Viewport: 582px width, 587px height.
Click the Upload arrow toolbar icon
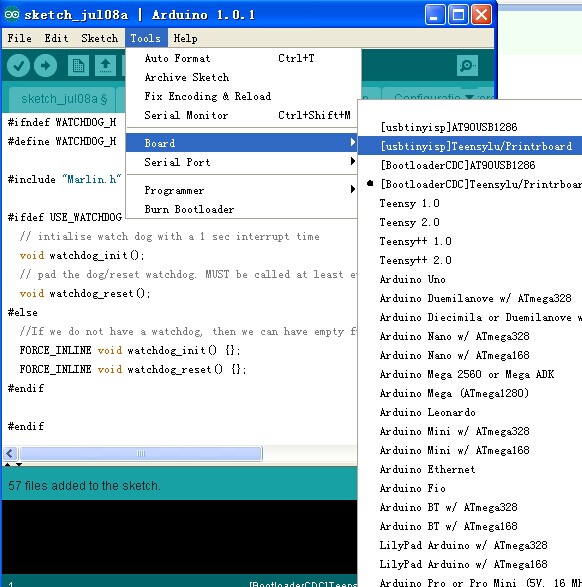[45, 66]
